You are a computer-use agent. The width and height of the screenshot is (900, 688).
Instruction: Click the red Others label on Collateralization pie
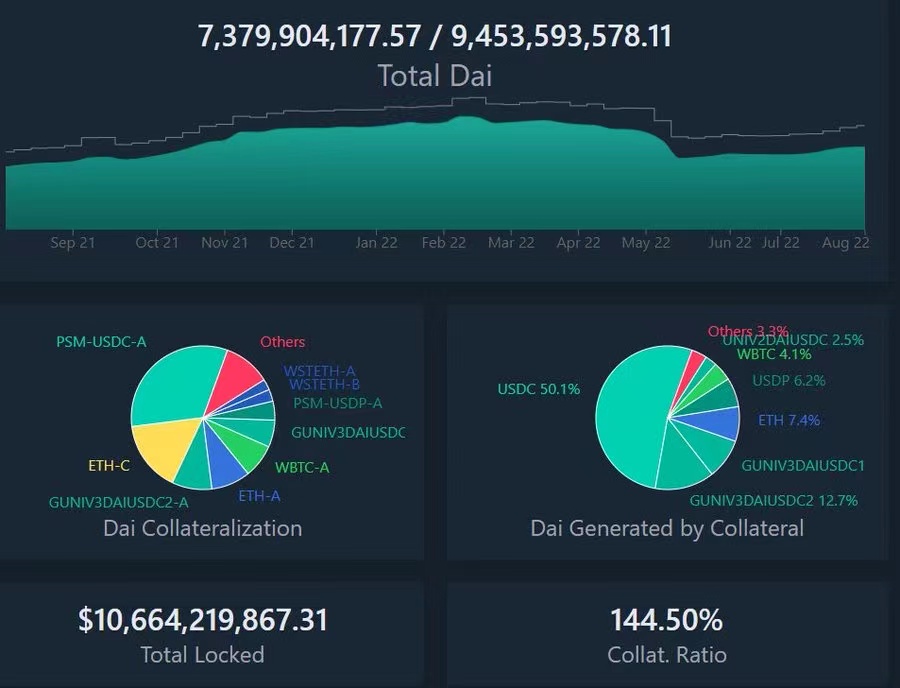(282, 342)
